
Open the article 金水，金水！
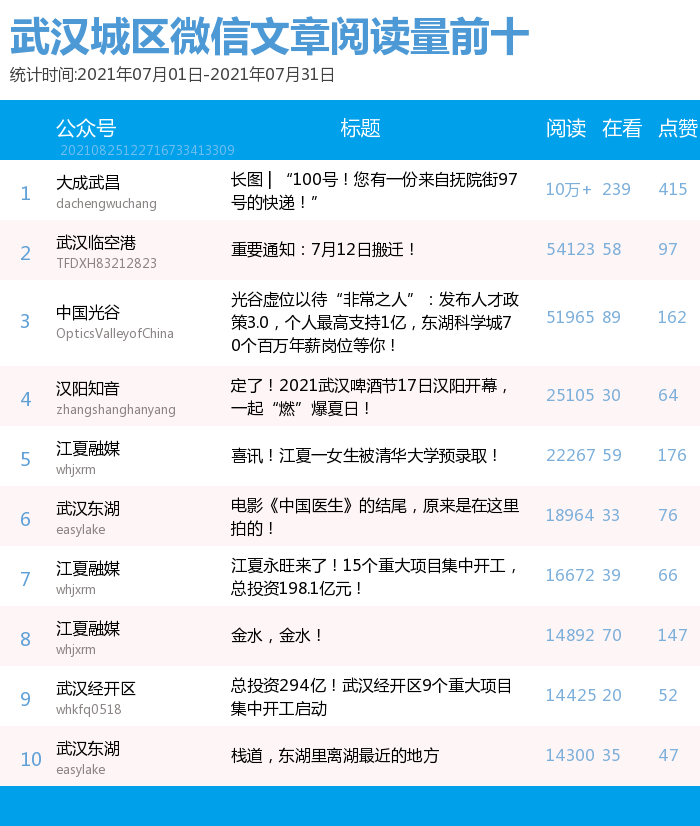(x=278, y=635)
